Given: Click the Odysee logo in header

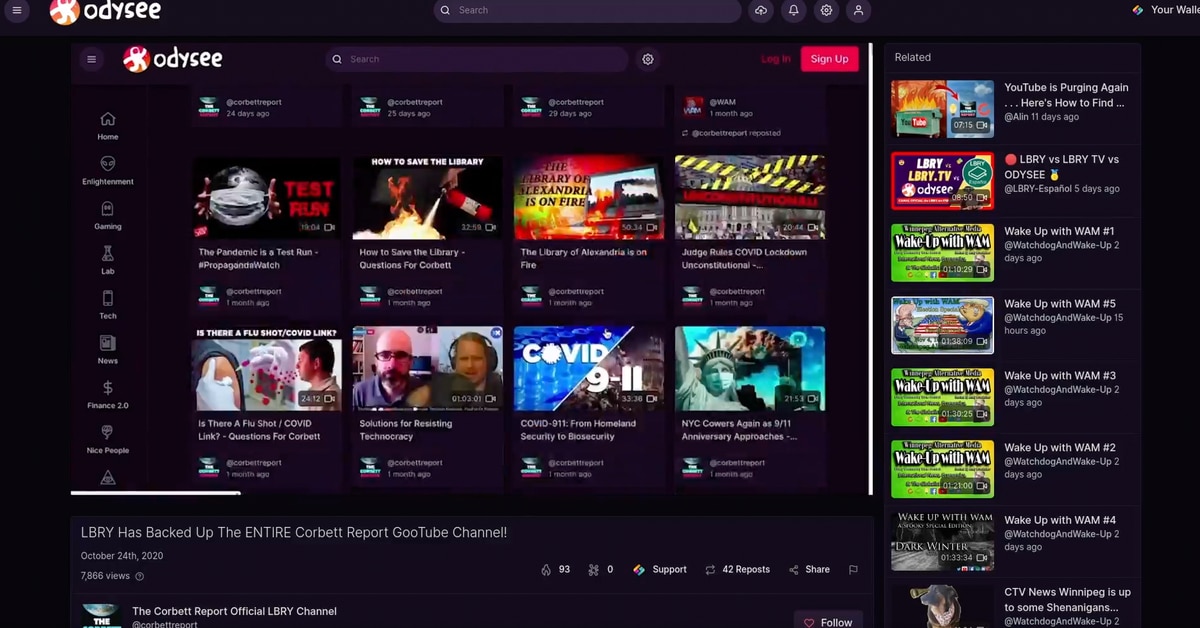Looking at the screenshot, I should coord(105,11).
